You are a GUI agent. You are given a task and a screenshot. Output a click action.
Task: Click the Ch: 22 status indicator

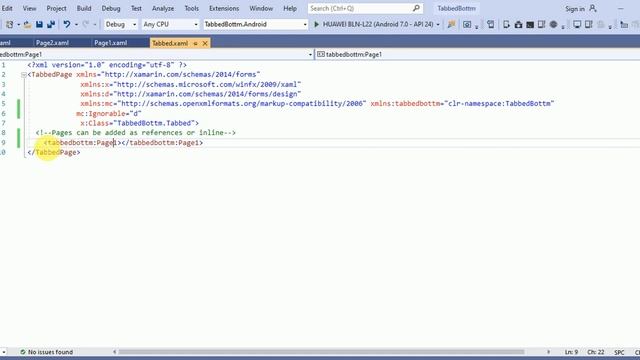point(596,352)
